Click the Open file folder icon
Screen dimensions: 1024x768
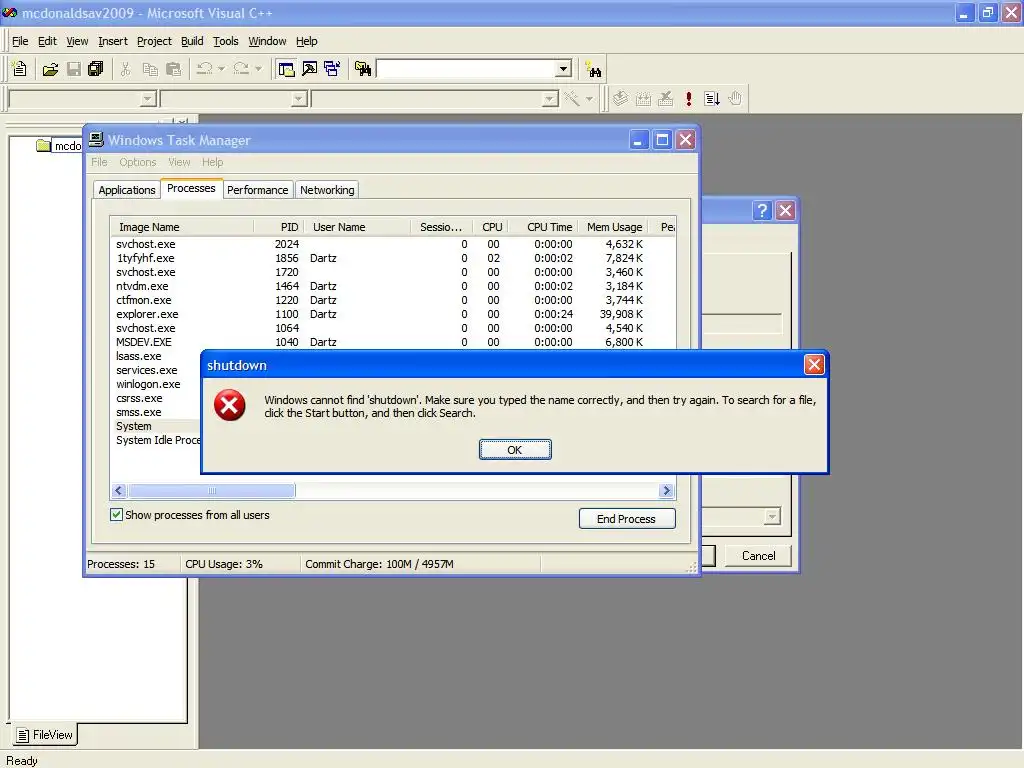[50, 69]
